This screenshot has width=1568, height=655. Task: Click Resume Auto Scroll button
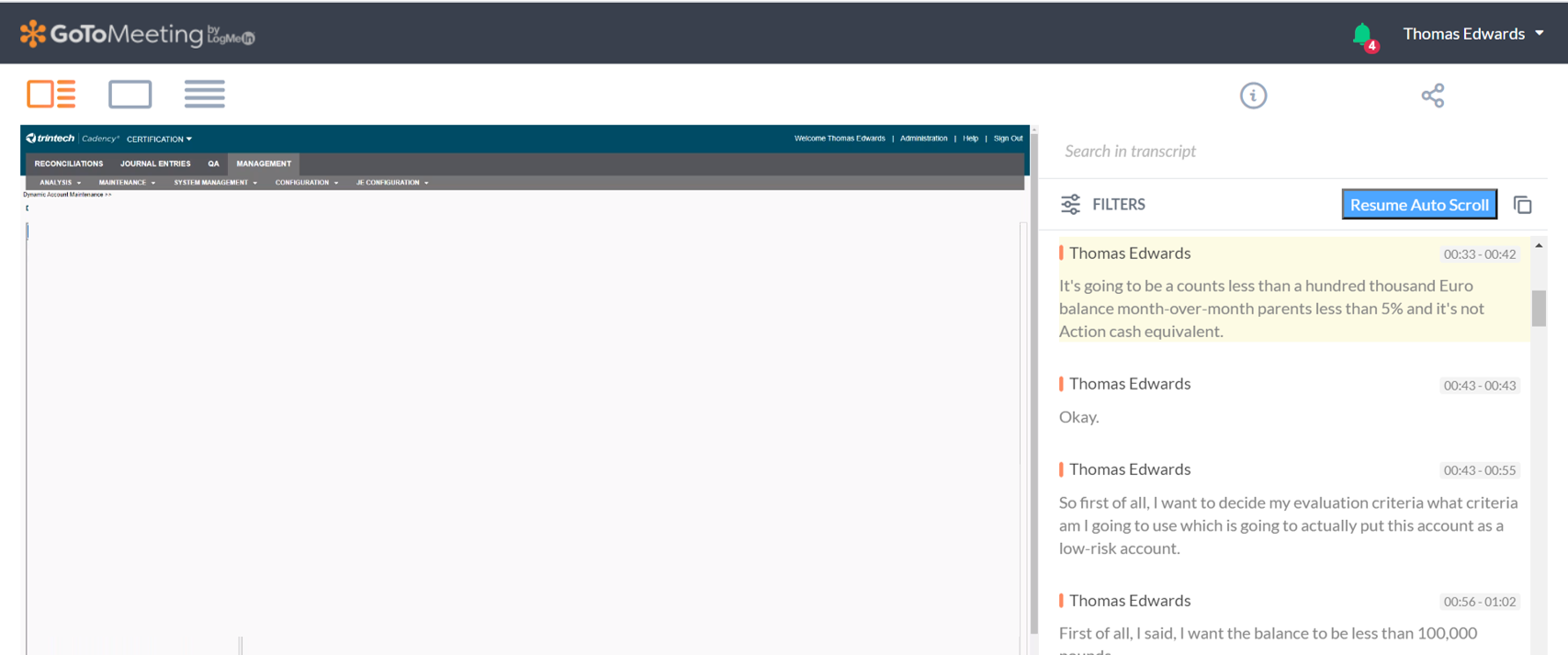[1419, 204]
